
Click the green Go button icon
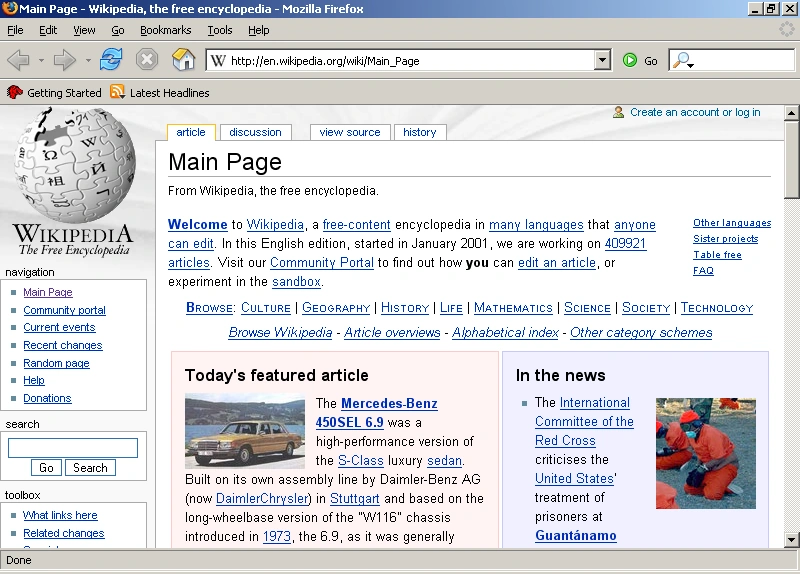(x=630, y=60)
